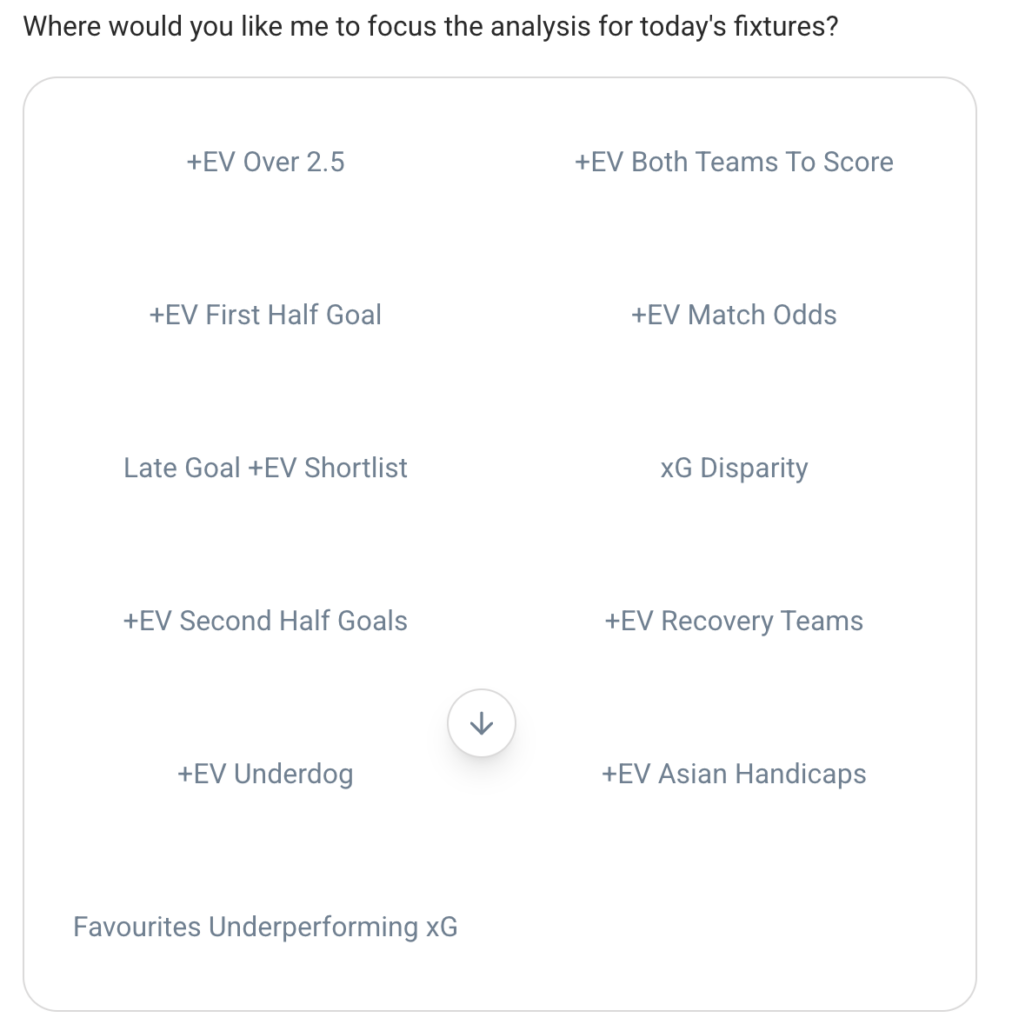This screenshot has height=1024, width=1012.
Task: Choose Favourites Underperforming xG
Action: [265, 927]
